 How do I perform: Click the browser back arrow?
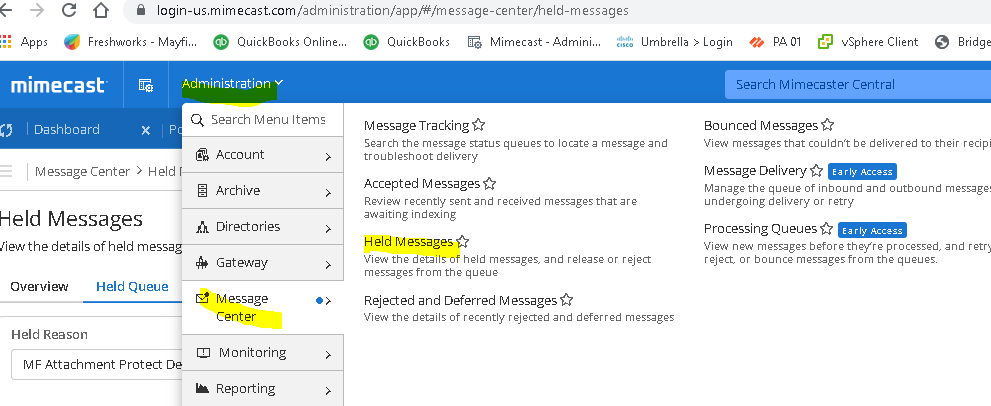[x=6, y=11]
